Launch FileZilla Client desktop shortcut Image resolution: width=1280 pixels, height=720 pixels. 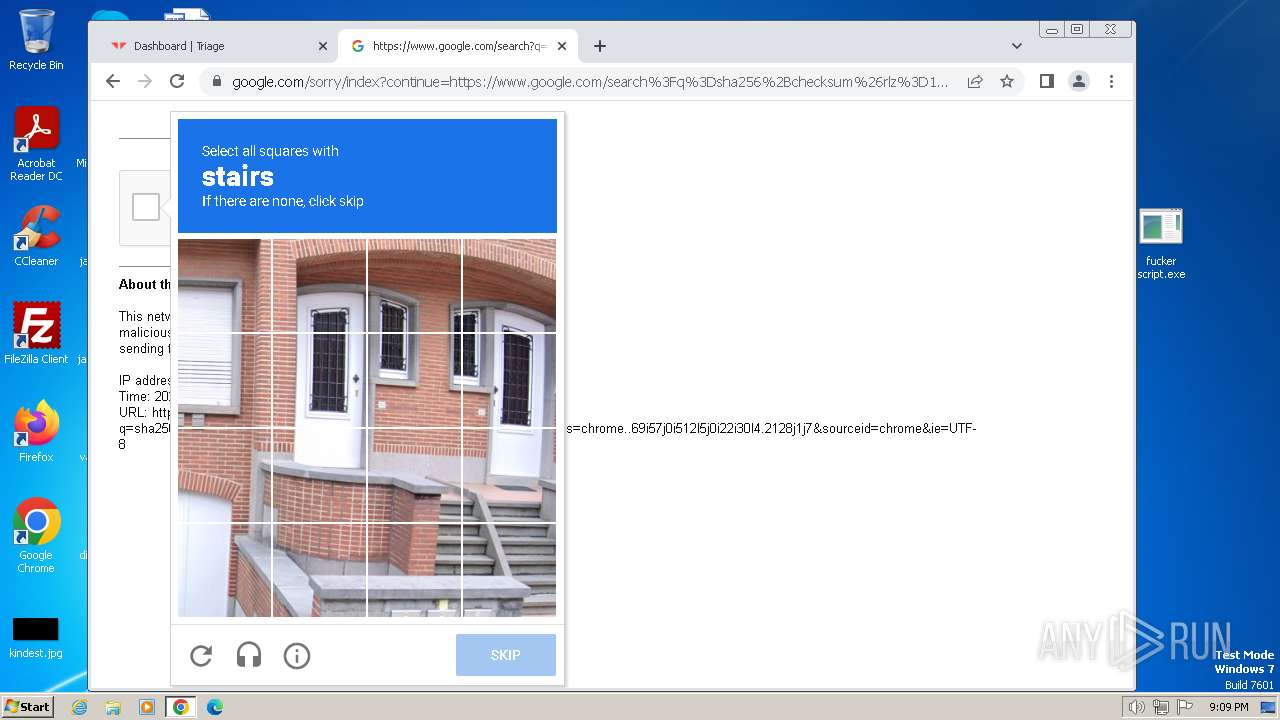(36, 334)
